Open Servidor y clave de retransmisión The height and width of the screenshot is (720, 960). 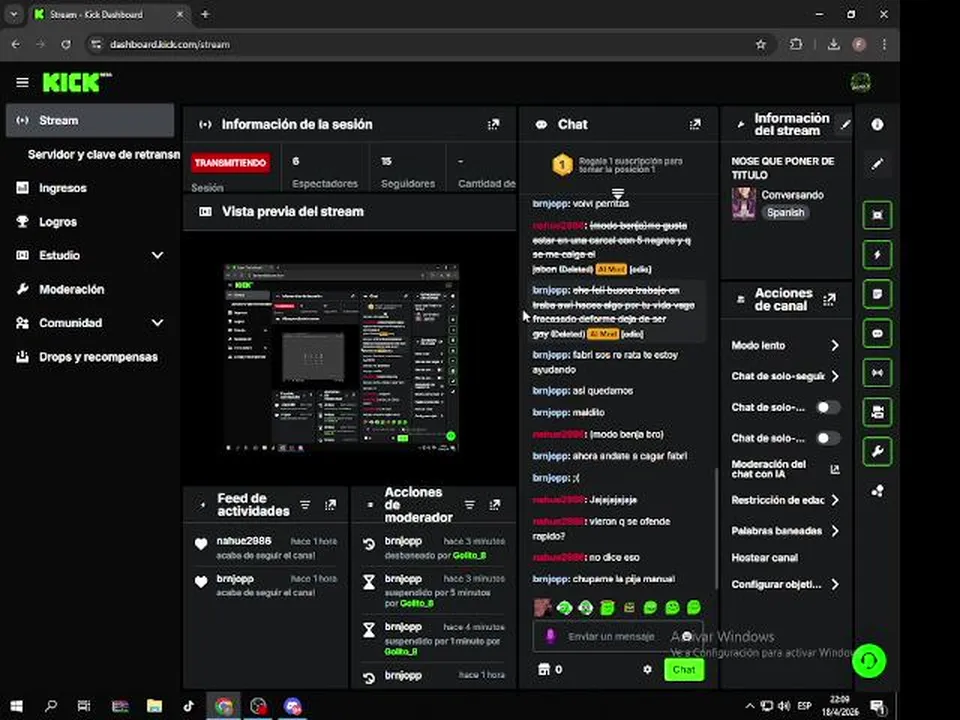point(103,154)
